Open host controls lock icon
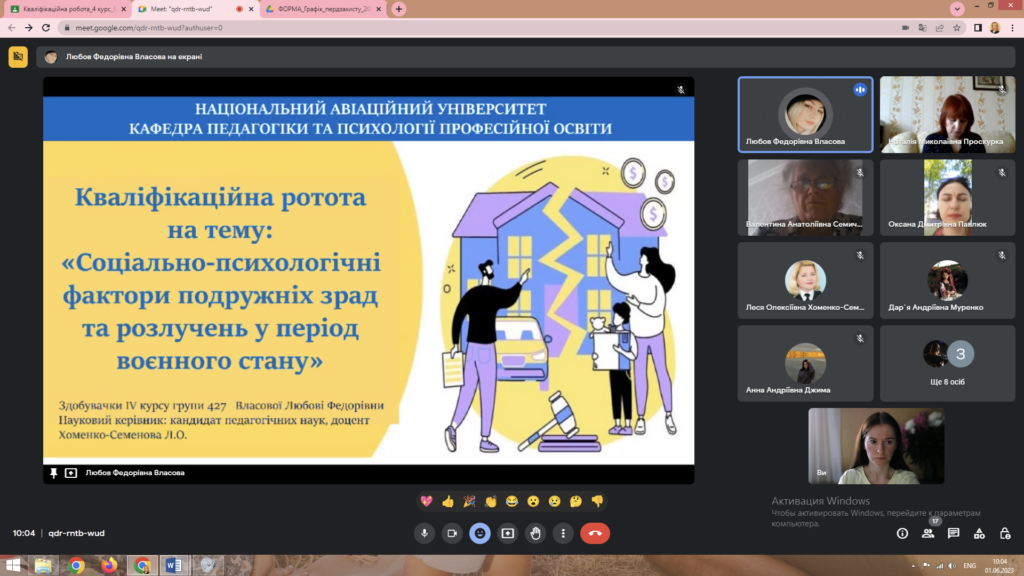This screenshot has width=1024, height=576. (1004, 533)
